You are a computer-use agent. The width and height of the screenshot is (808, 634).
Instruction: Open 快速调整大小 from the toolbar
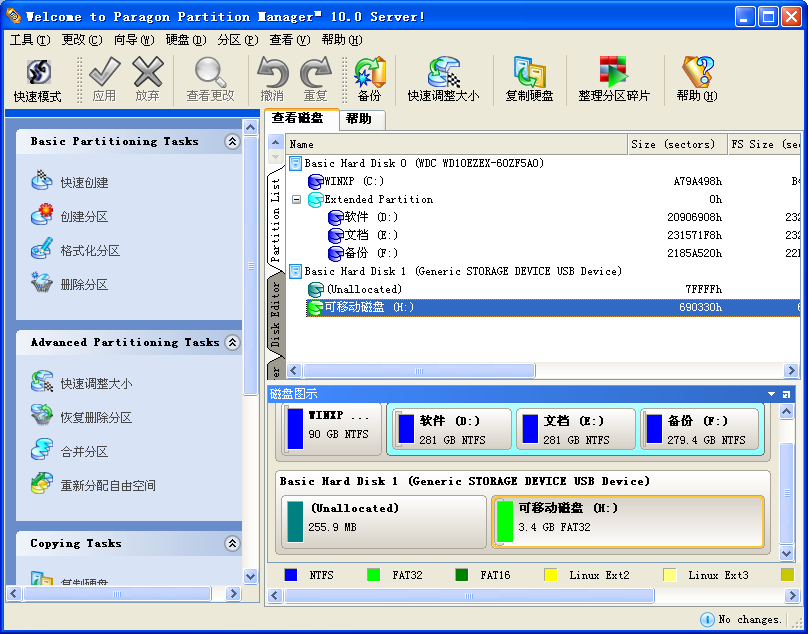443,80
